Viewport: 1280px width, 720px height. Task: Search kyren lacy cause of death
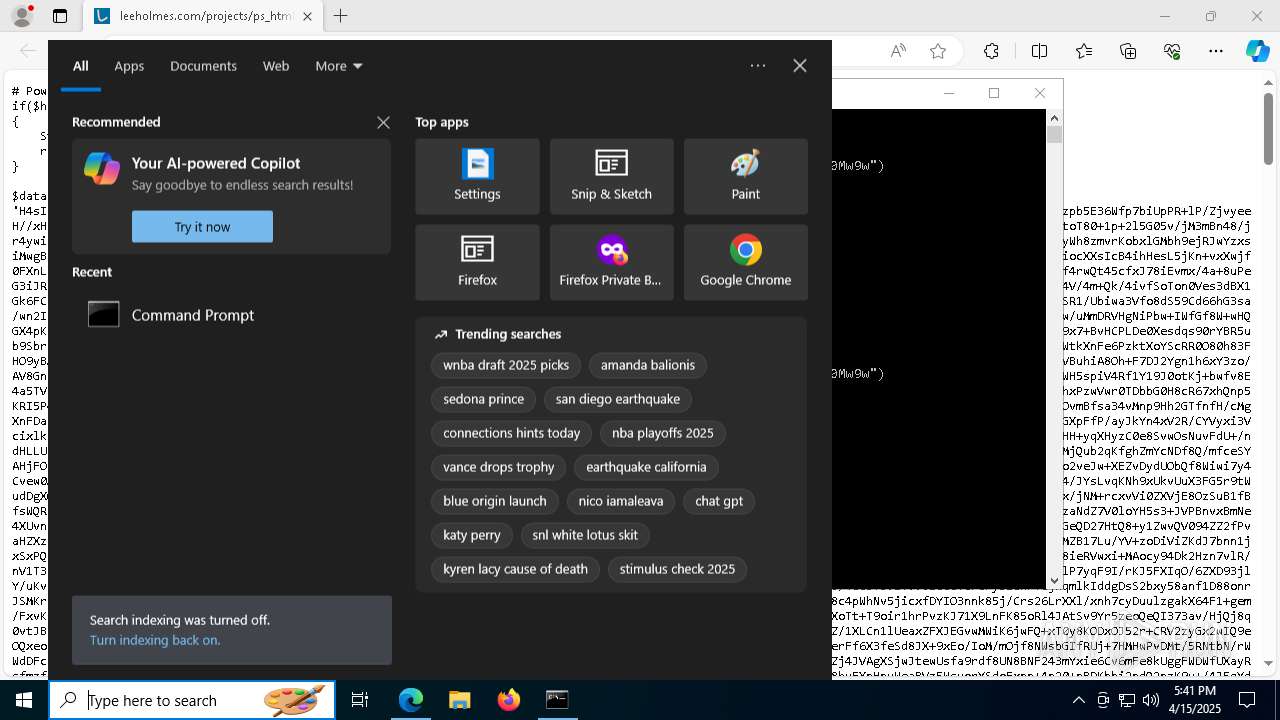pos(516,569)
